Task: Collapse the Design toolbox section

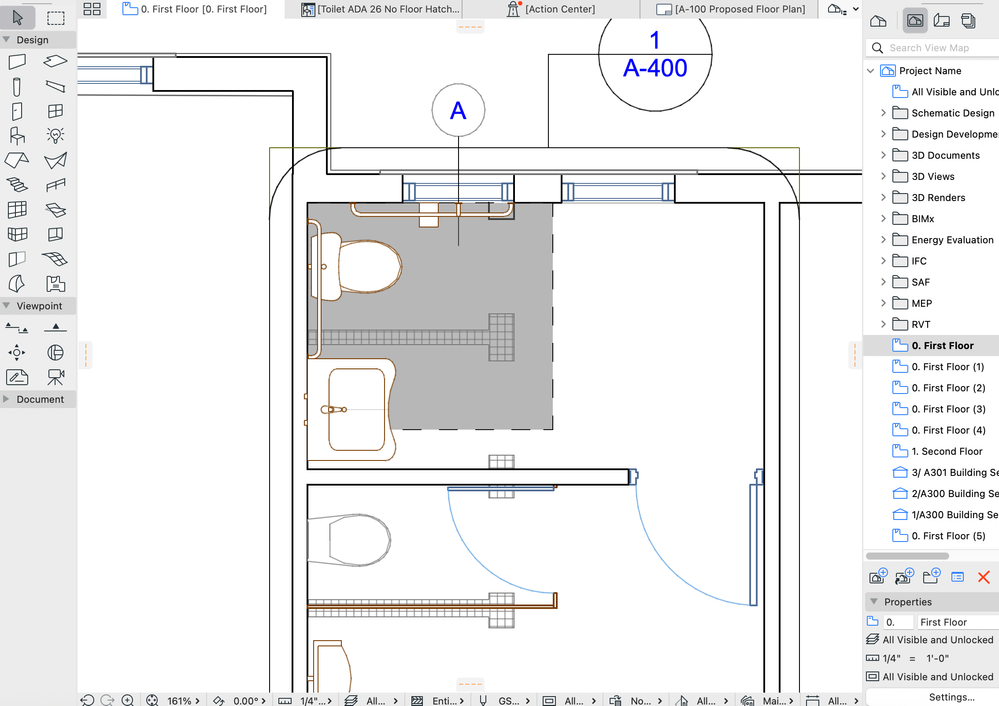Action: [6, 40]
